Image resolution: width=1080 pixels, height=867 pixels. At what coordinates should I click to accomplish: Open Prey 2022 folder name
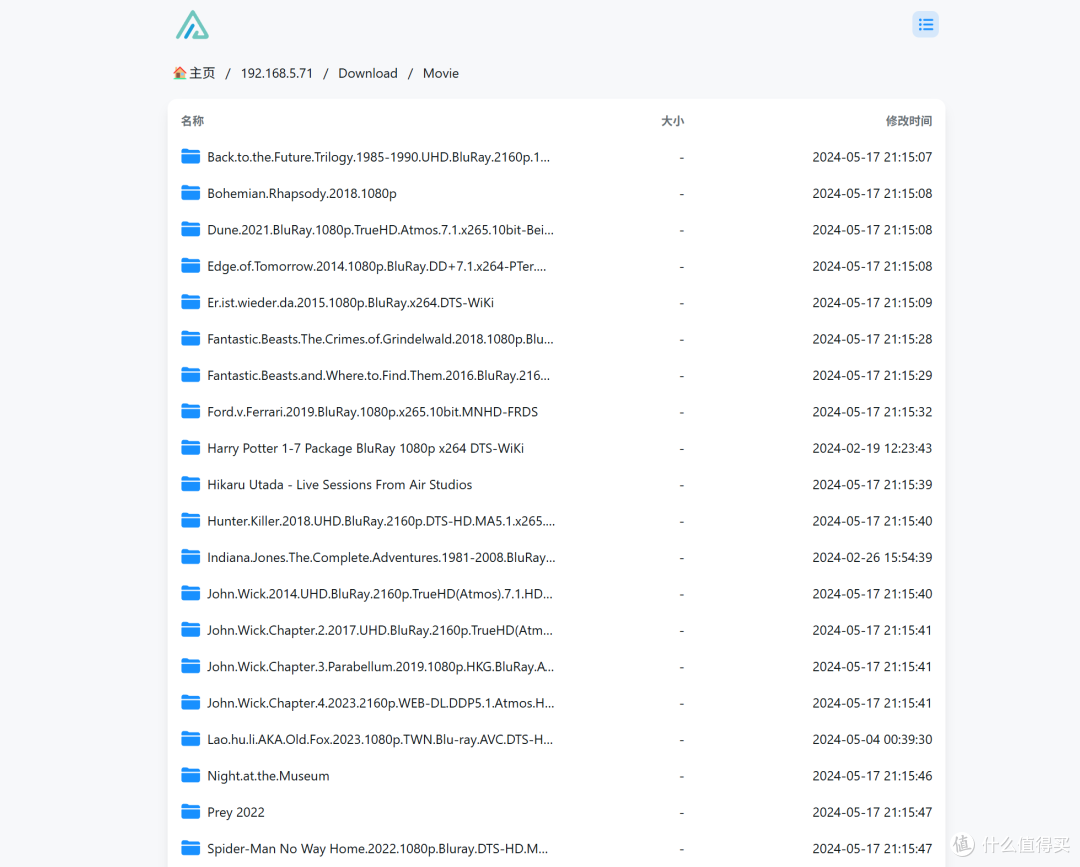236,812
